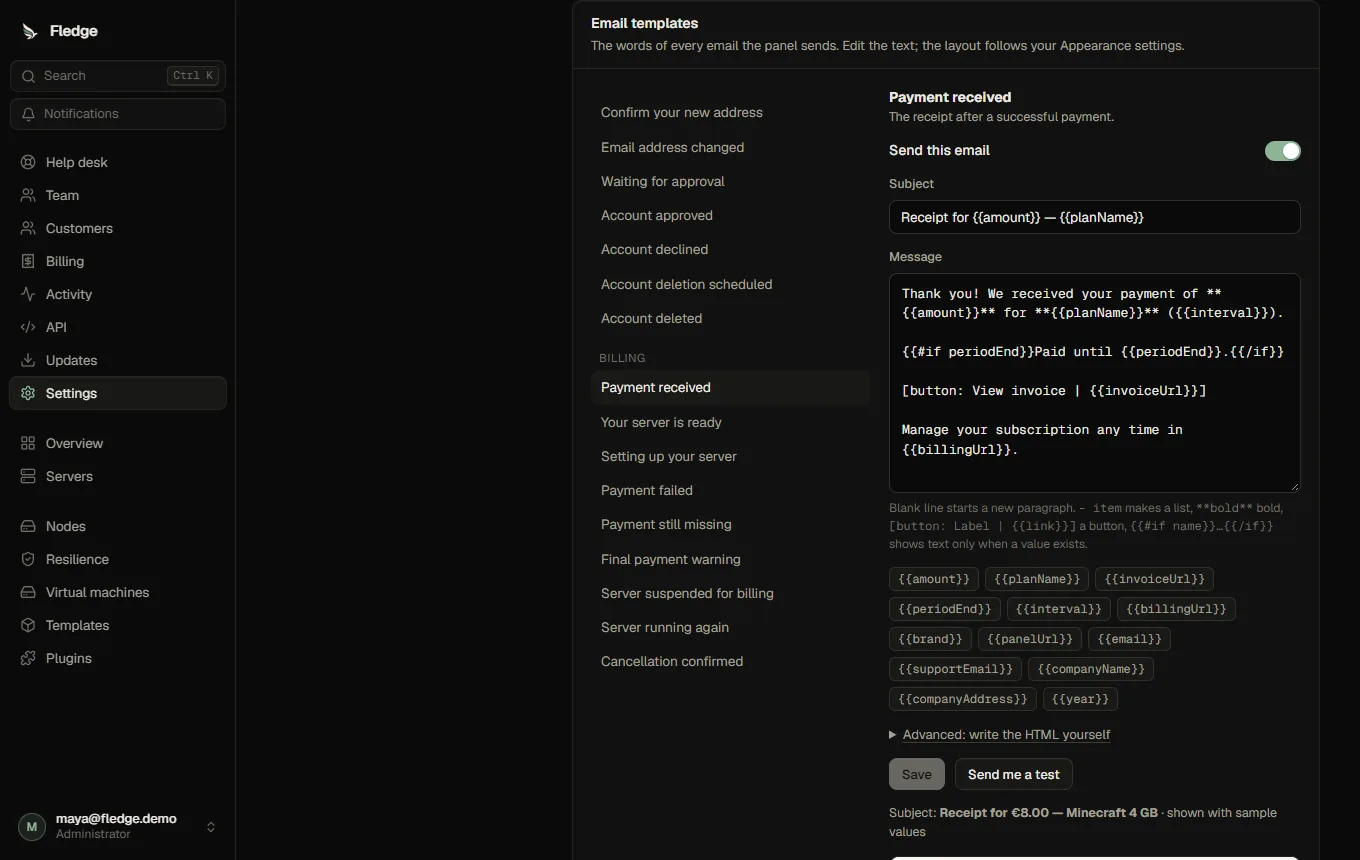1360x860 pixels.
Task: Click the Customers icon in sidebar
Action: click(x=28, y=228)
